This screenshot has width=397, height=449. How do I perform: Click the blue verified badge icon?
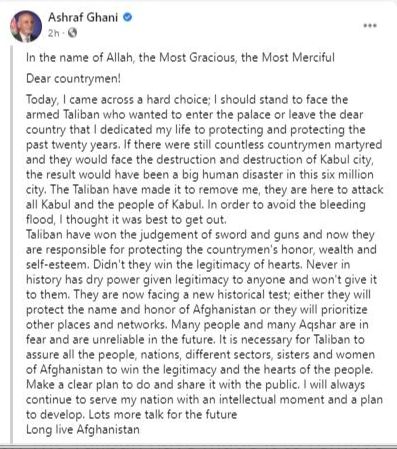(128, 17)
